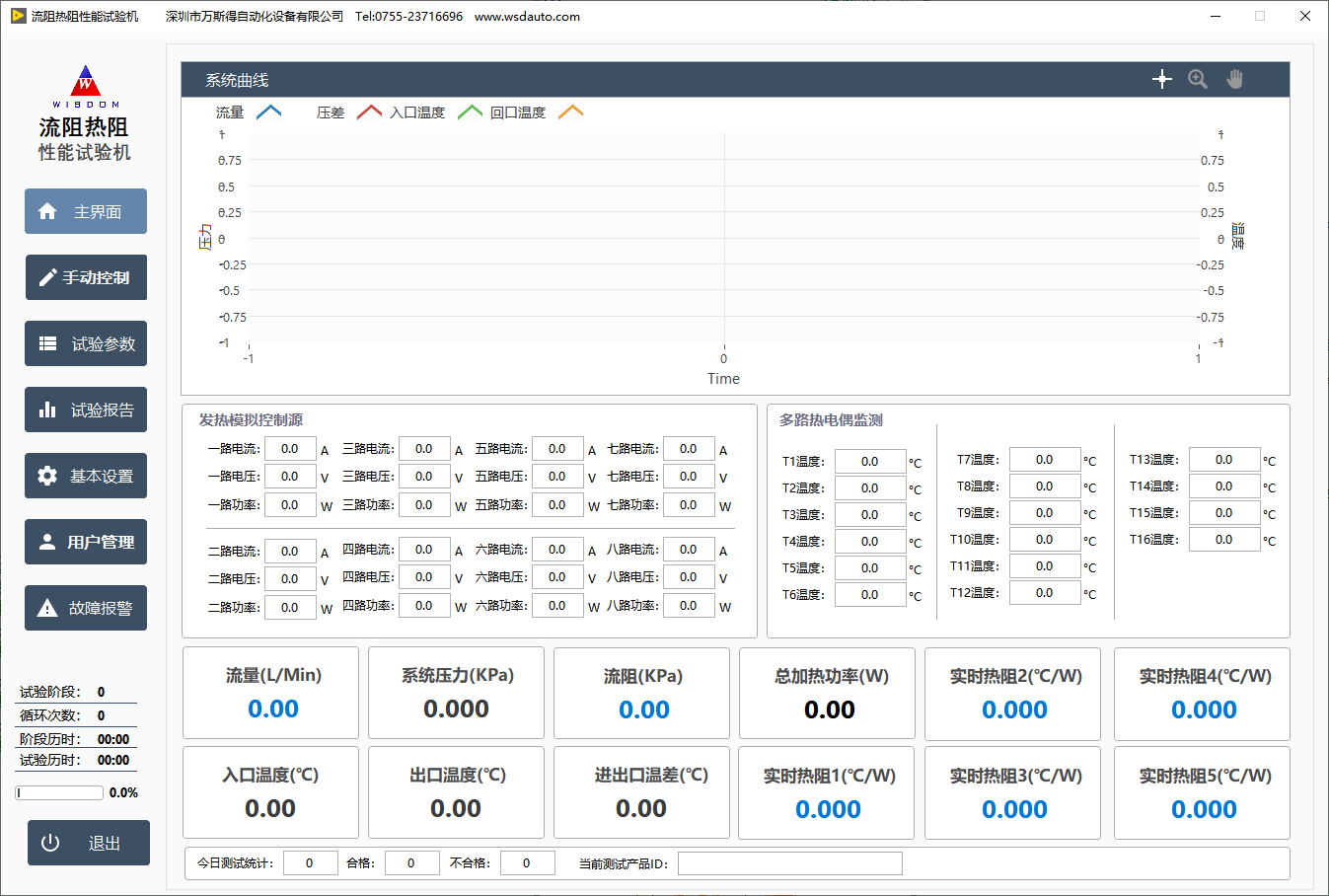
Task: Click the T16温度 value field
Action: coord(1224,540)
